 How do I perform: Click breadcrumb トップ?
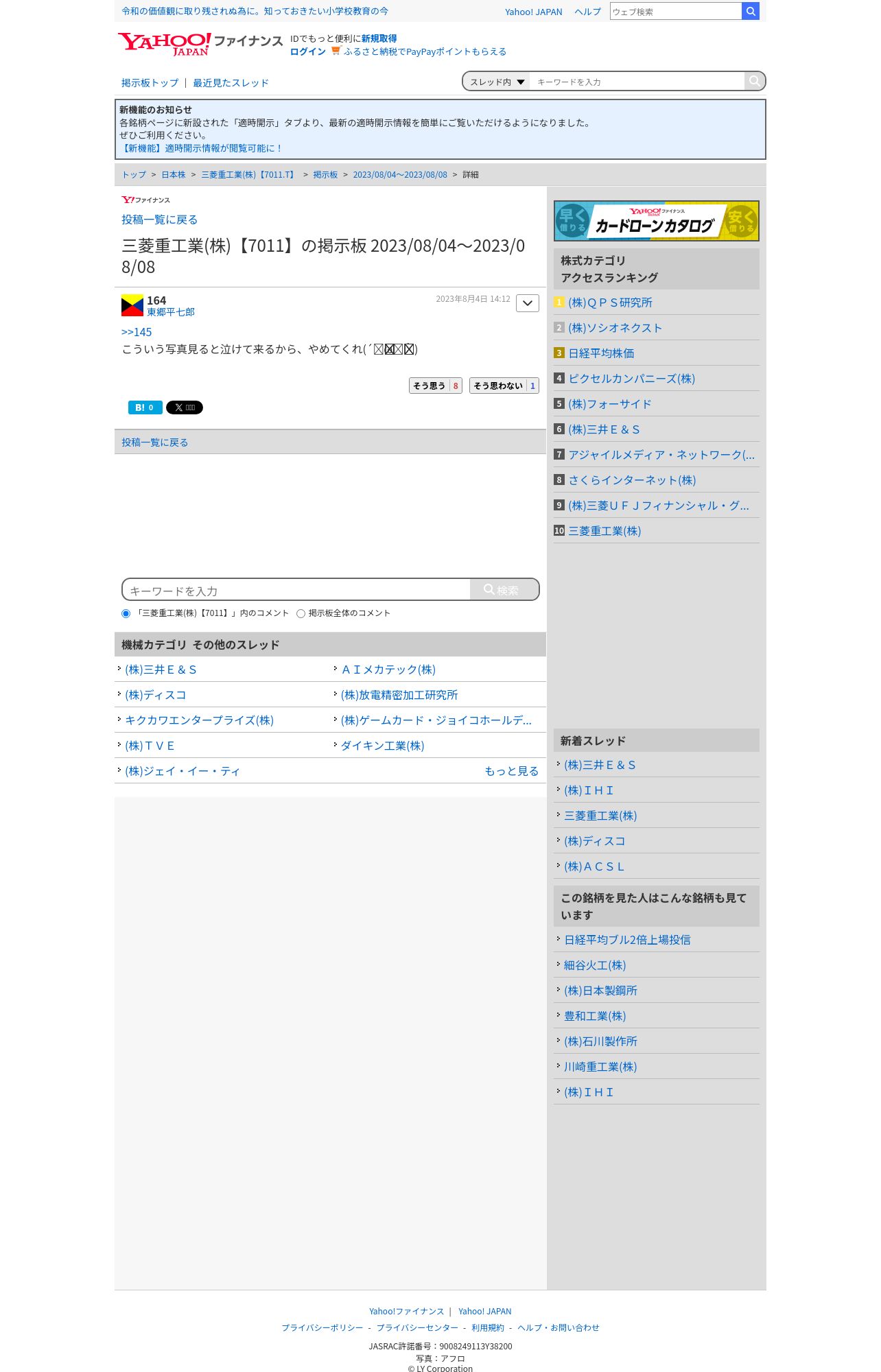point(134,175)
